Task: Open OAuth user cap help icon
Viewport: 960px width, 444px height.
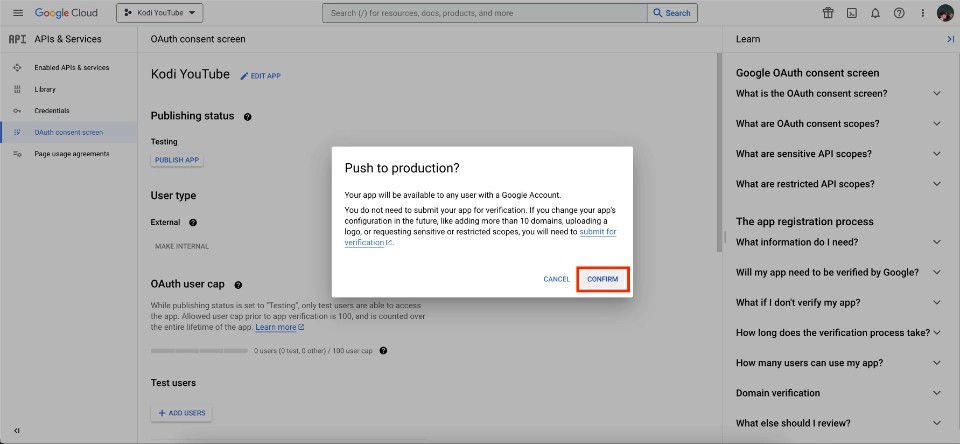Action: coord(238,285)
